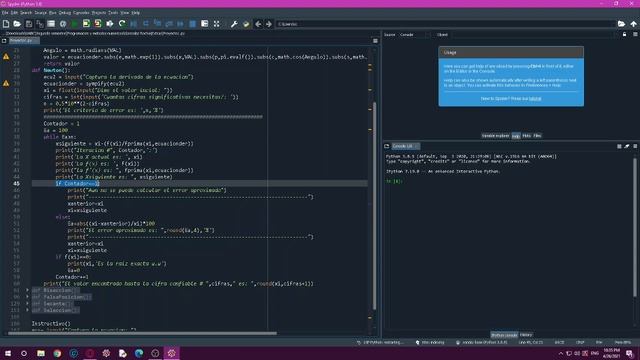Go forward with the right arrow icon
Screen dimensions: 640x360
269,24
